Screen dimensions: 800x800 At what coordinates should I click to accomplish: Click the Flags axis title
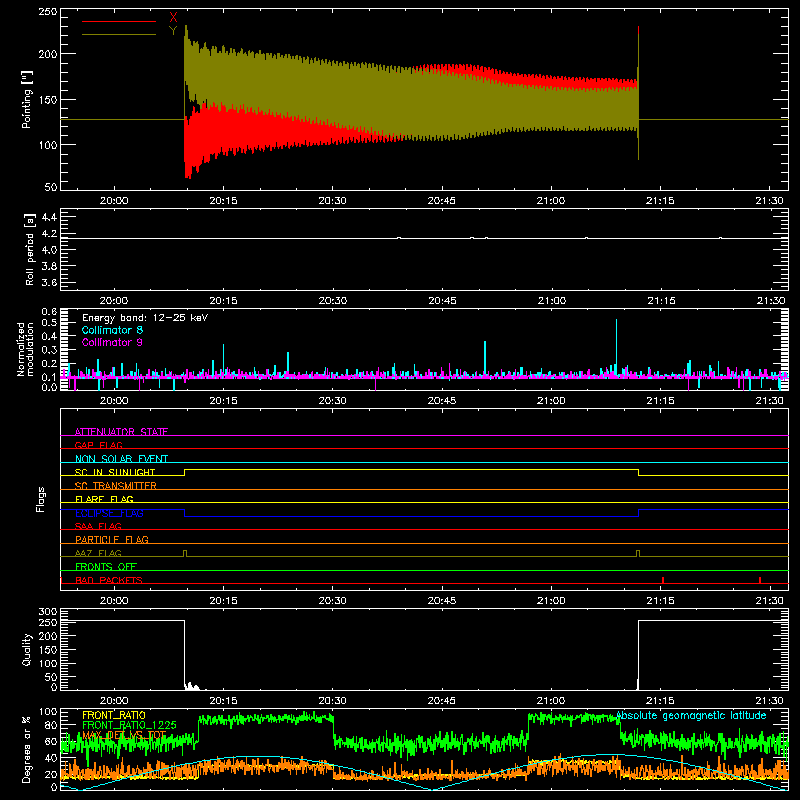(41, 499)
